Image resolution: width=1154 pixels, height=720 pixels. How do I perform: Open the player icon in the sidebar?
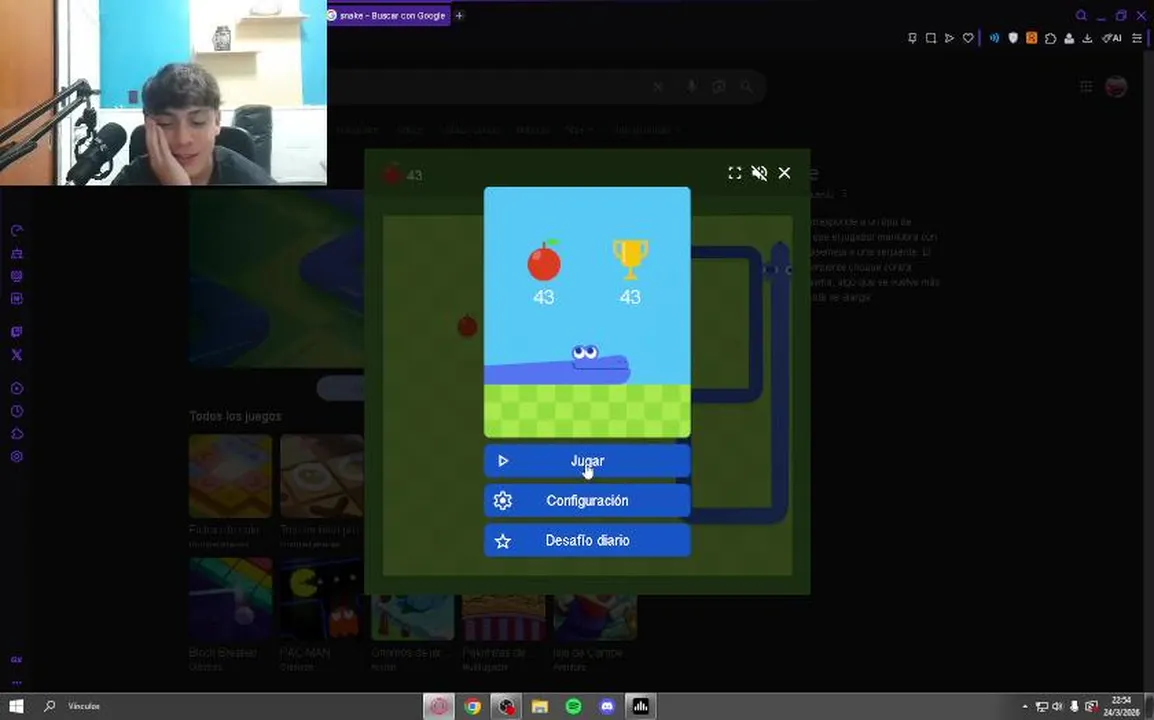[17, 388]
